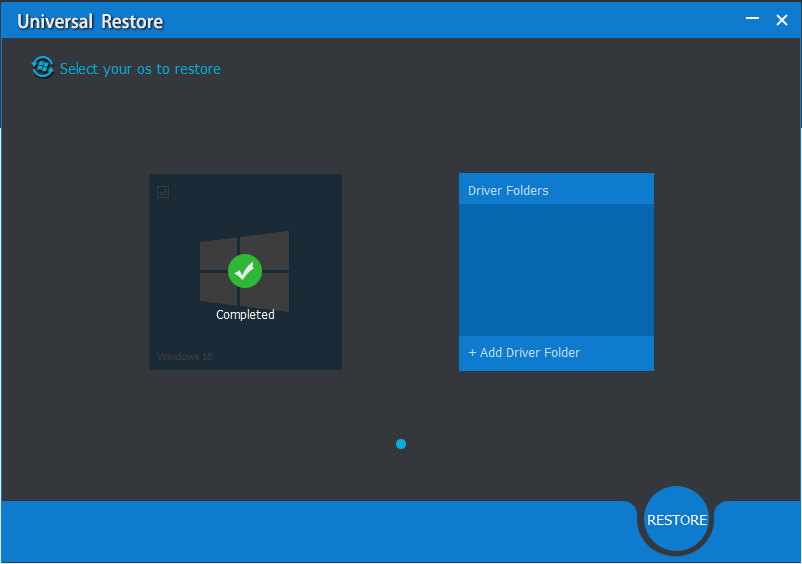Click the 'Select your os to restore' heading
This screenshot has height=564, width=802.
[140, 69]
